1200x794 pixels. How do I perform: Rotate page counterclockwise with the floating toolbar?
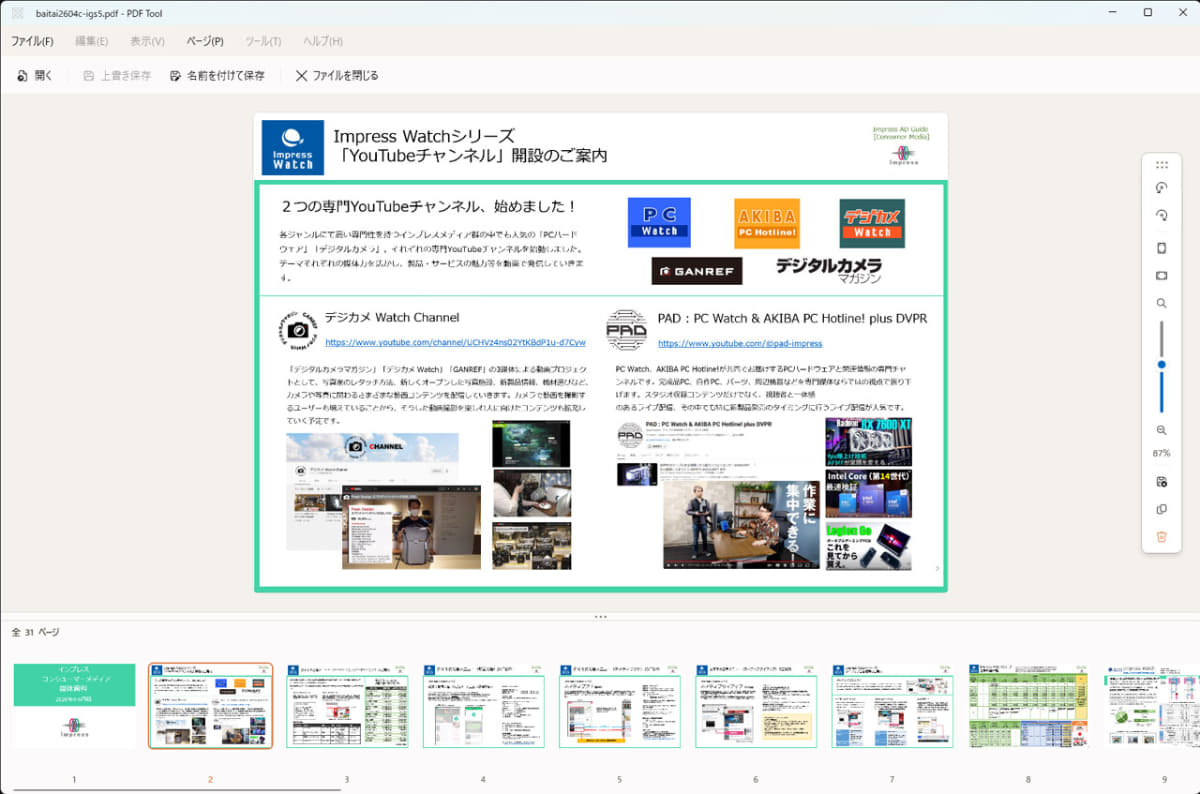(x=1161, y=188)
